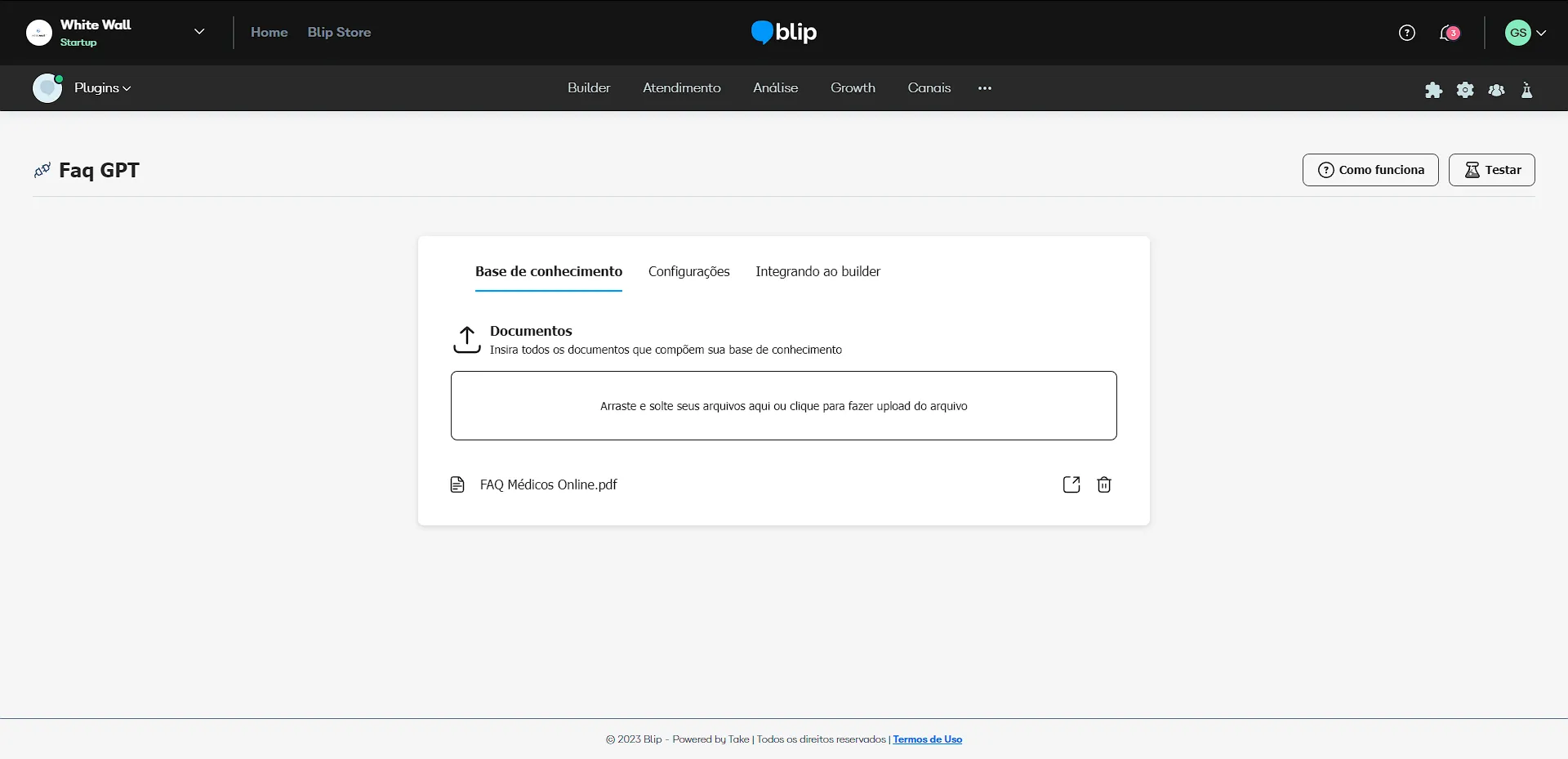Open the Plugins dropdown
Image resolution: width=1568 pixels, height=759 pixels.
click(103, 88)
